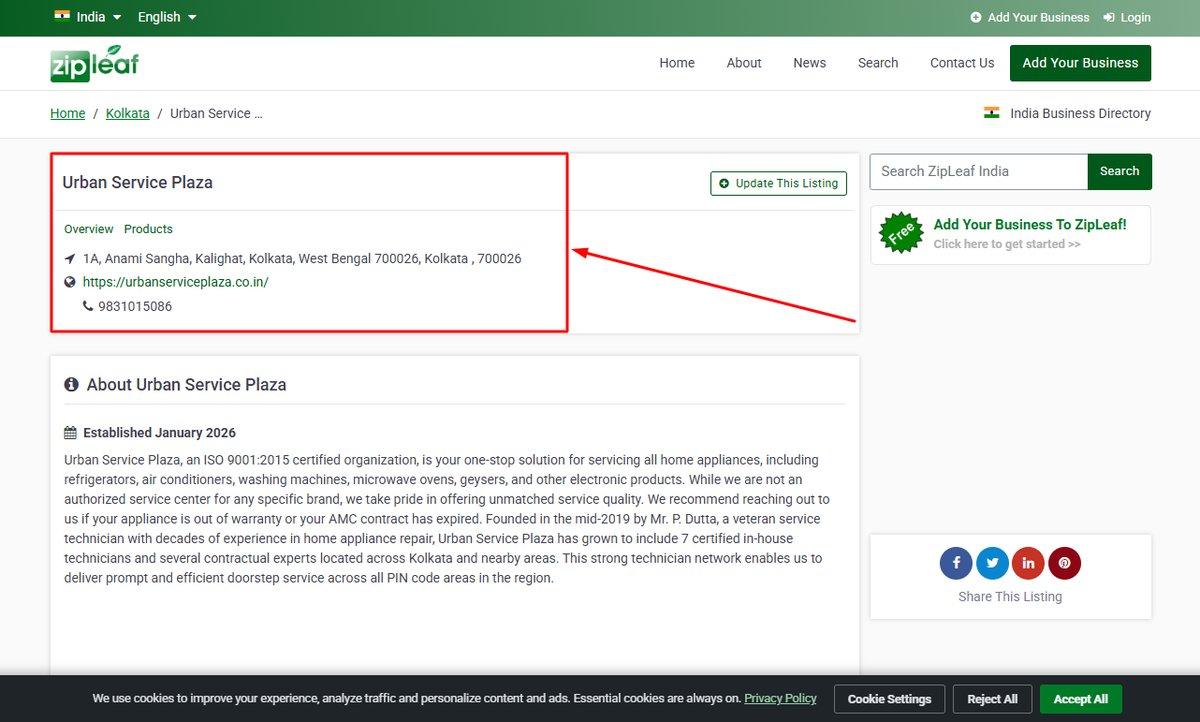
Task: Open the News menu item
Action: click(810, 63)
